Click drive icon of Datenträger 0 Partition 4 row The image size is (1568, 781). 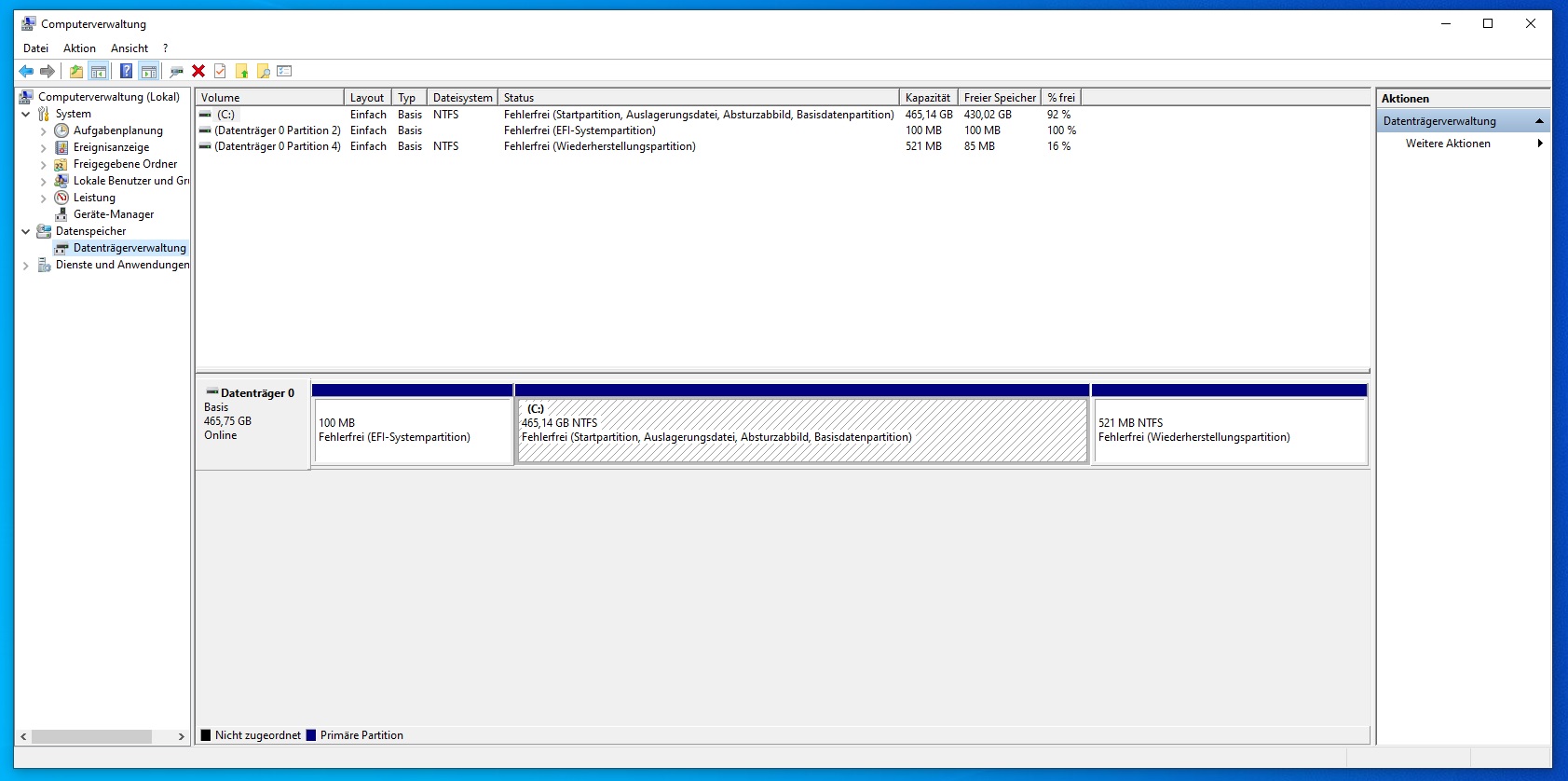[205, 146]
